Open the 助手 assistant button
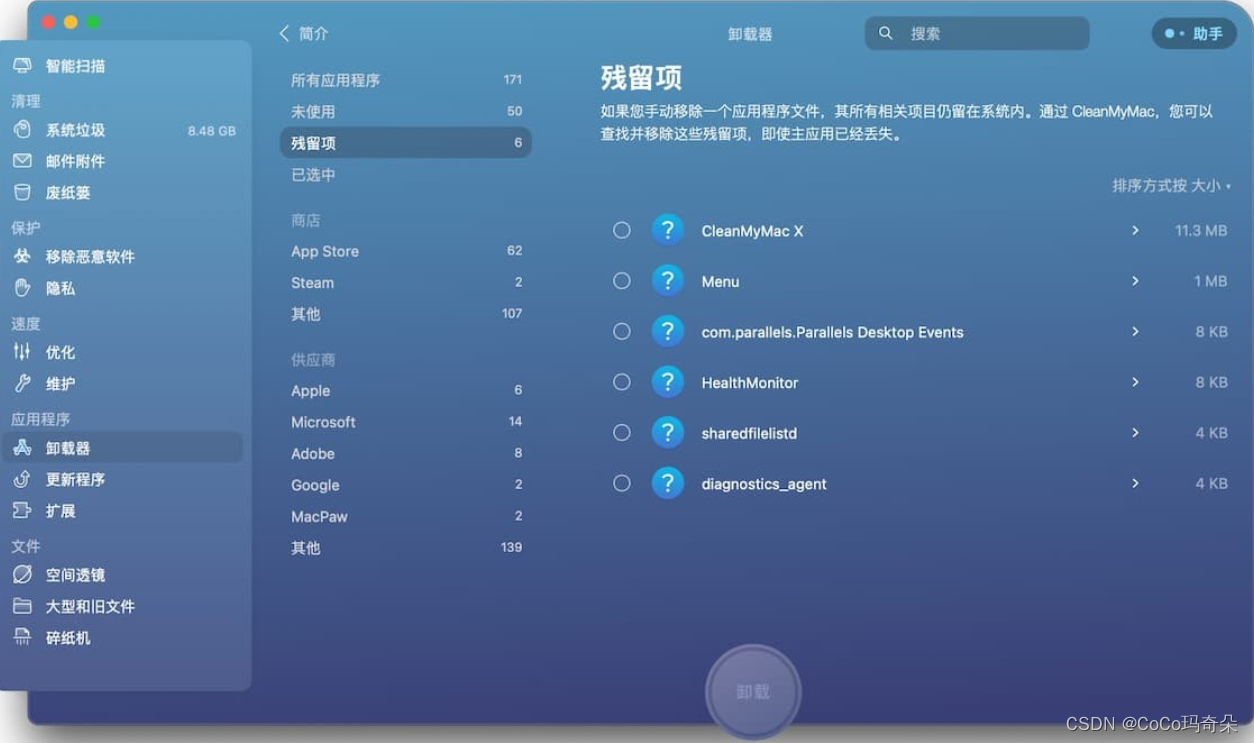The width and height of the screenshot is (1254, 743). (1194, 33)
